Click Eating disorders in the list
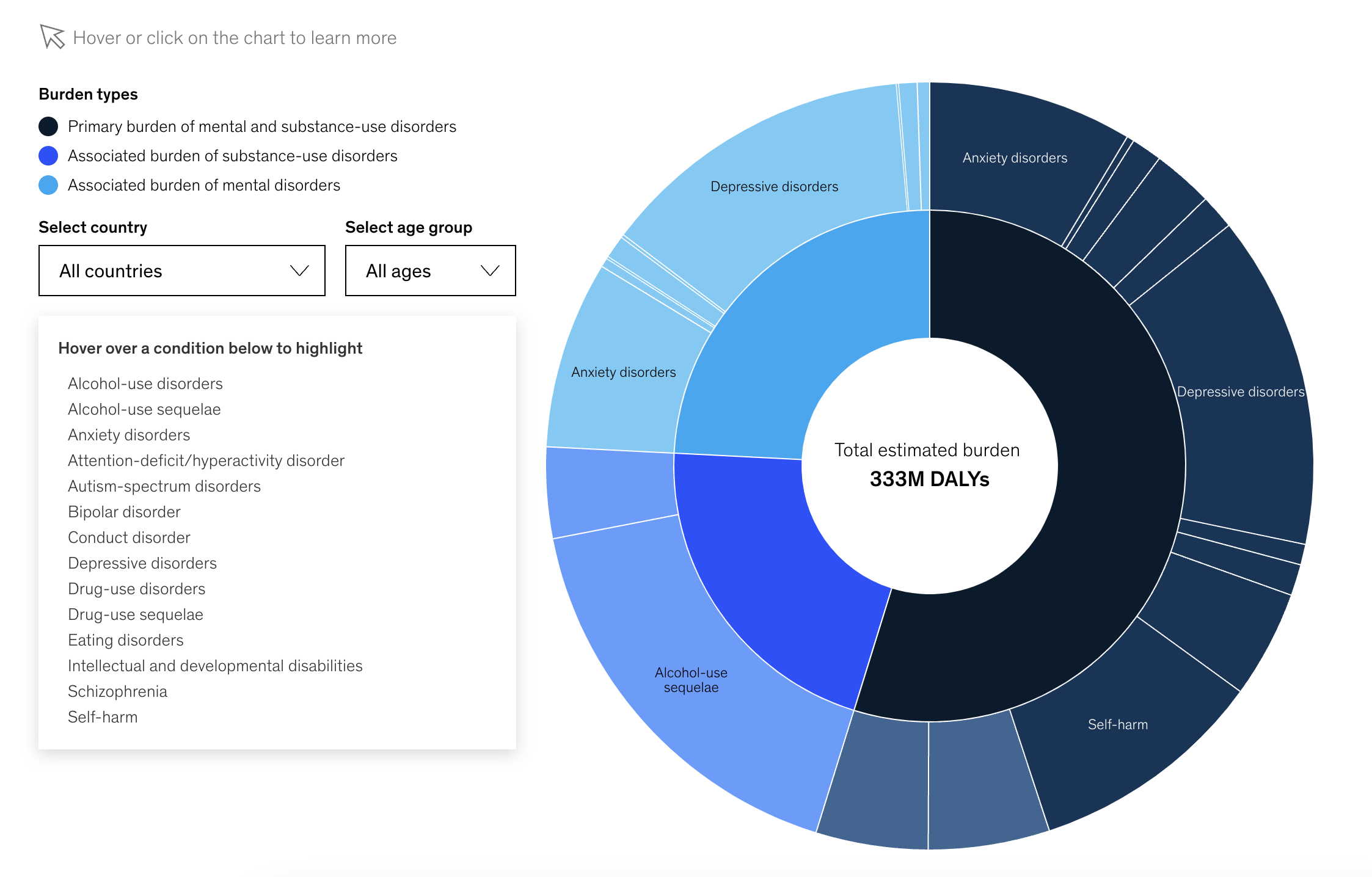 tap(126, 640)
